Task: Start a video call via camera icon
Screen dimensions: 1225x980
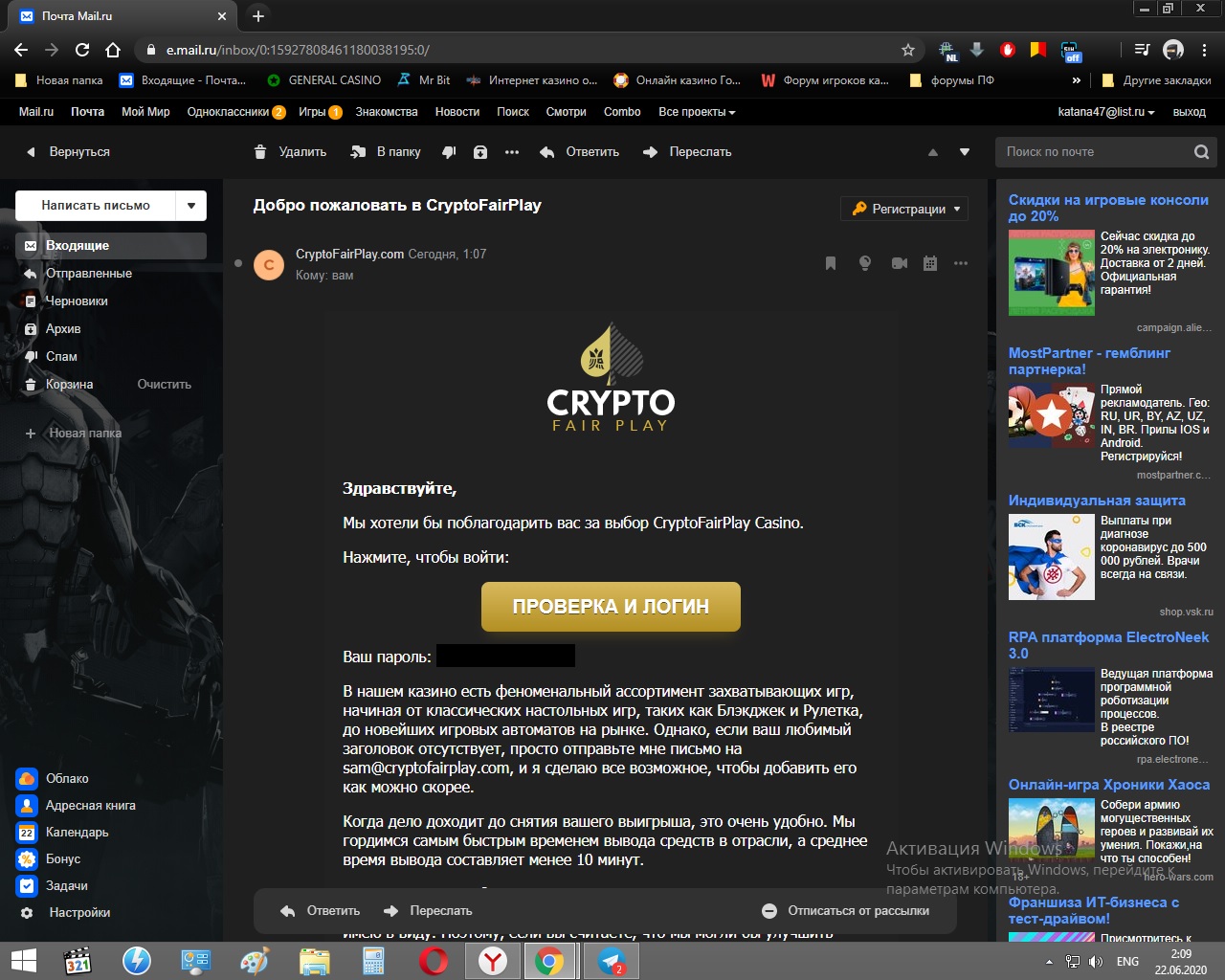Action: tap(900, 263)
